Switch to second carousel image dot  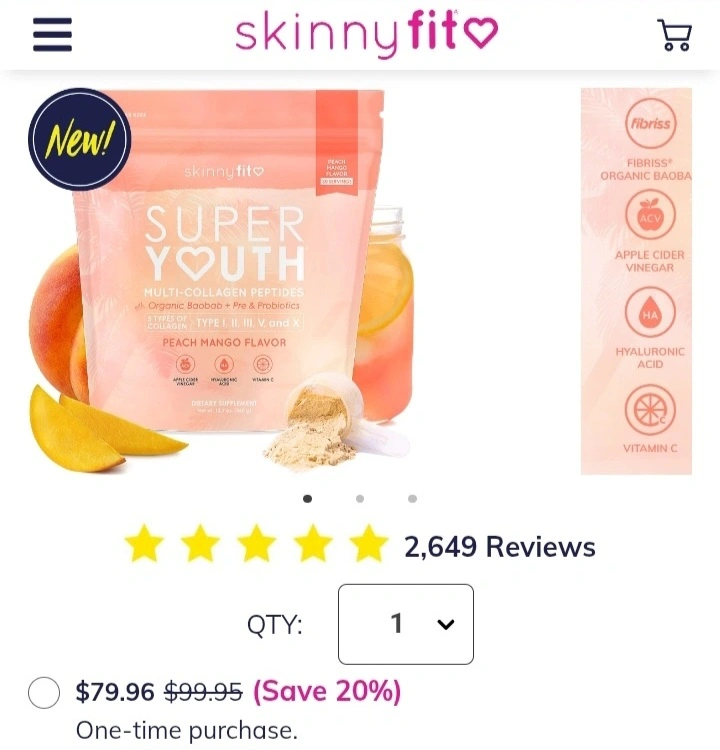click(360, 499)
